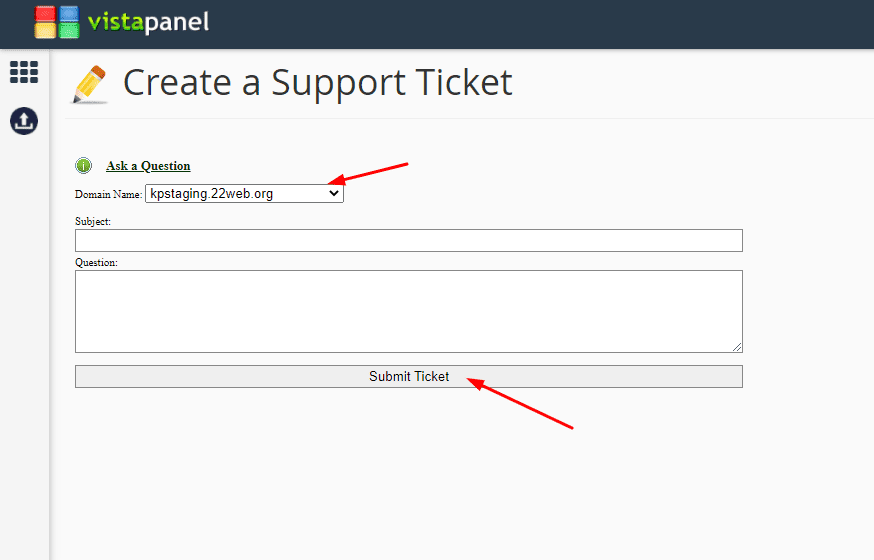Click the VistaPanel logo
Viewport: 874px width, 560px height.
[x=122, y=22]
